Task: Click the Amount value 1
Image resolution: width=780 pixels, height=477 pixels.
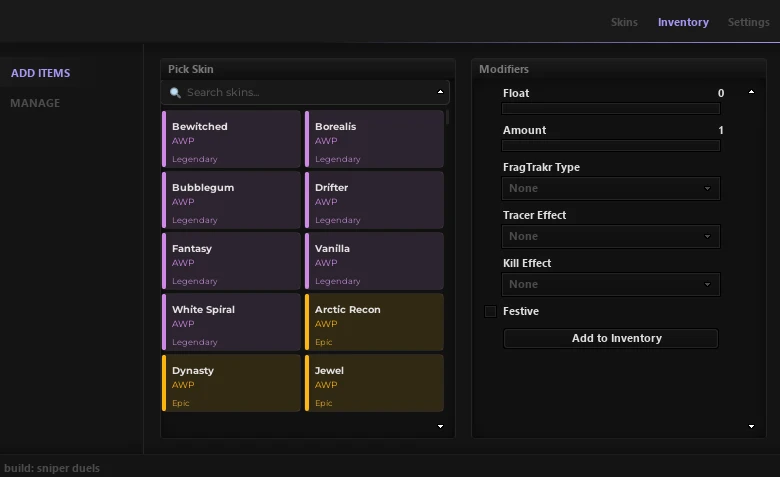Action: [721, 130]
